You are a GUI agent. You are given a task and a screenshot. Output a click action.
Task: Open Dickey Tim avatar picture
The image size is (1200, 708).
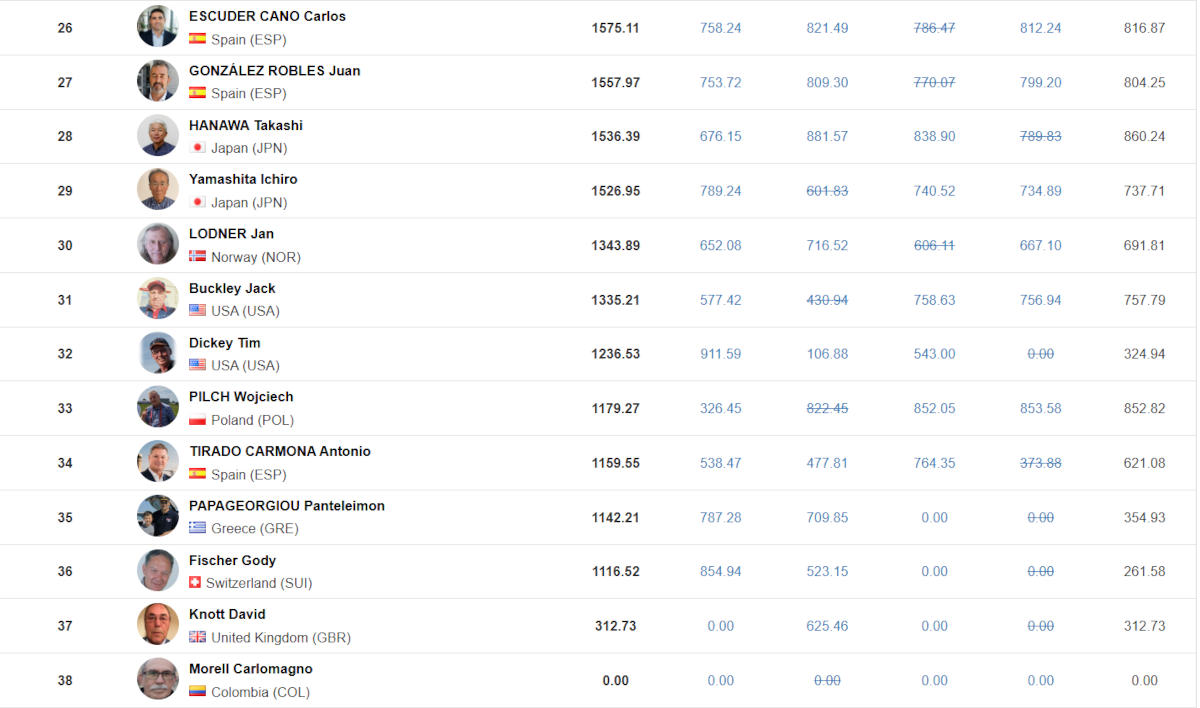[158, 353]
